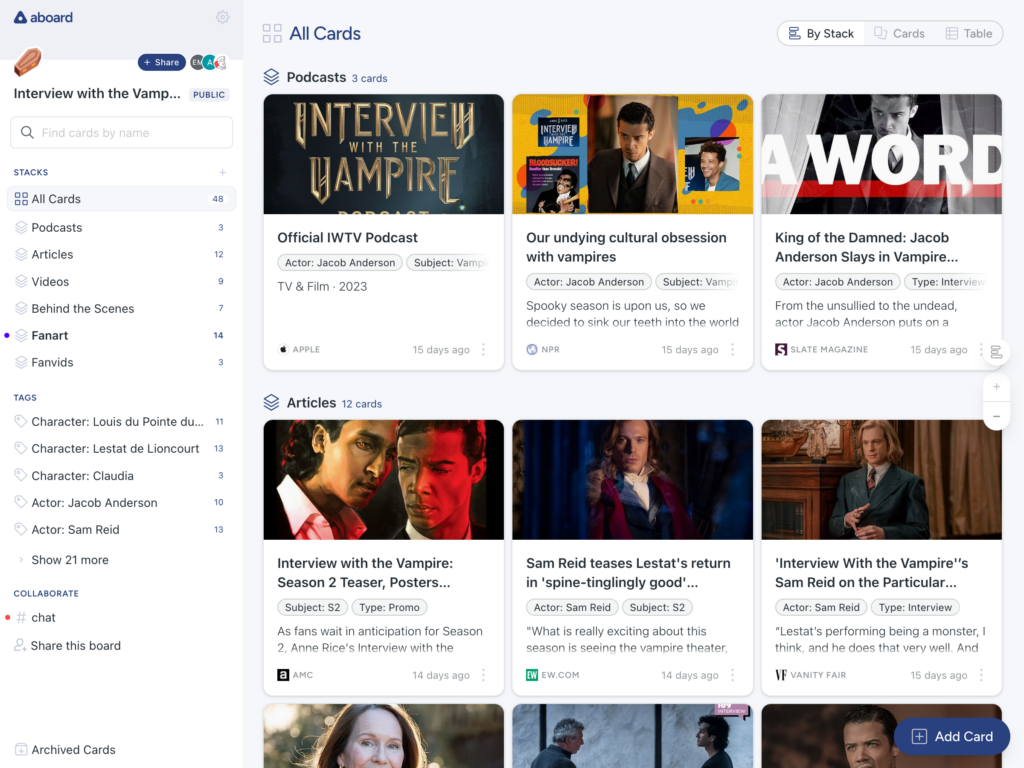This screenshot has height=768, width=1024.
Task: Open Season 2 Teaser card thumbnail
Action: tap(383, 479)
